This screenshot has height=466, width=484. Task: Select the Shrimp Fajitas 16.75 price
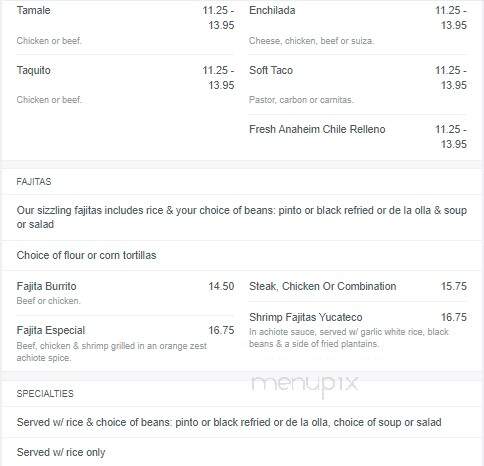coord(454,317)
